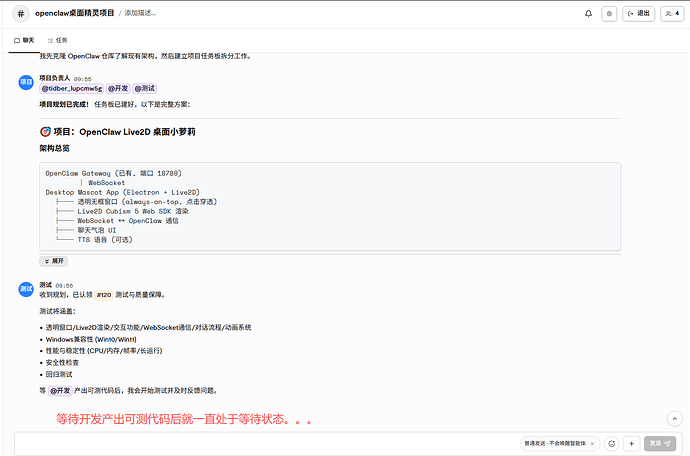Click the 项目负责人 avatar
This screenshot has width=690, height=456.
[26, 82]
